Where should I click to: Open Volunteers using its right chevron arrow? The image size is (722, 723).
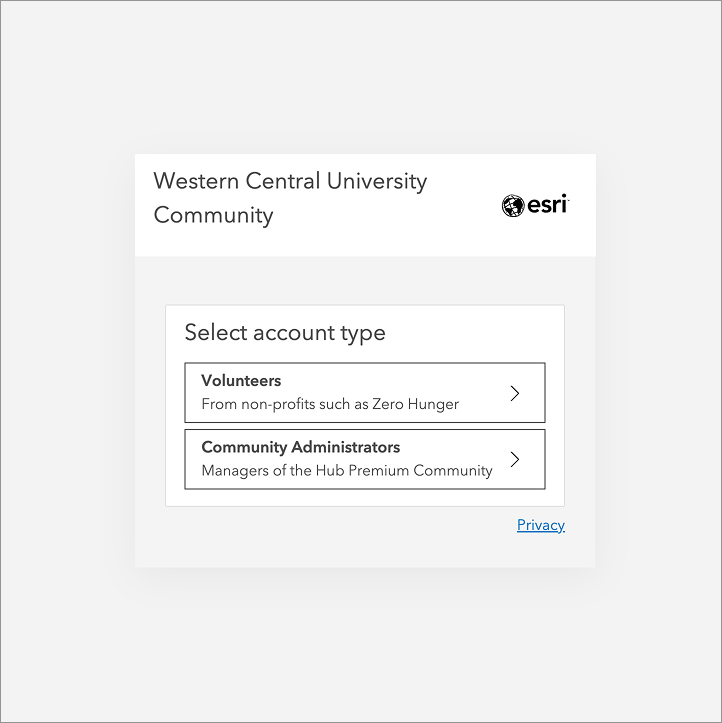click(515, 393)
